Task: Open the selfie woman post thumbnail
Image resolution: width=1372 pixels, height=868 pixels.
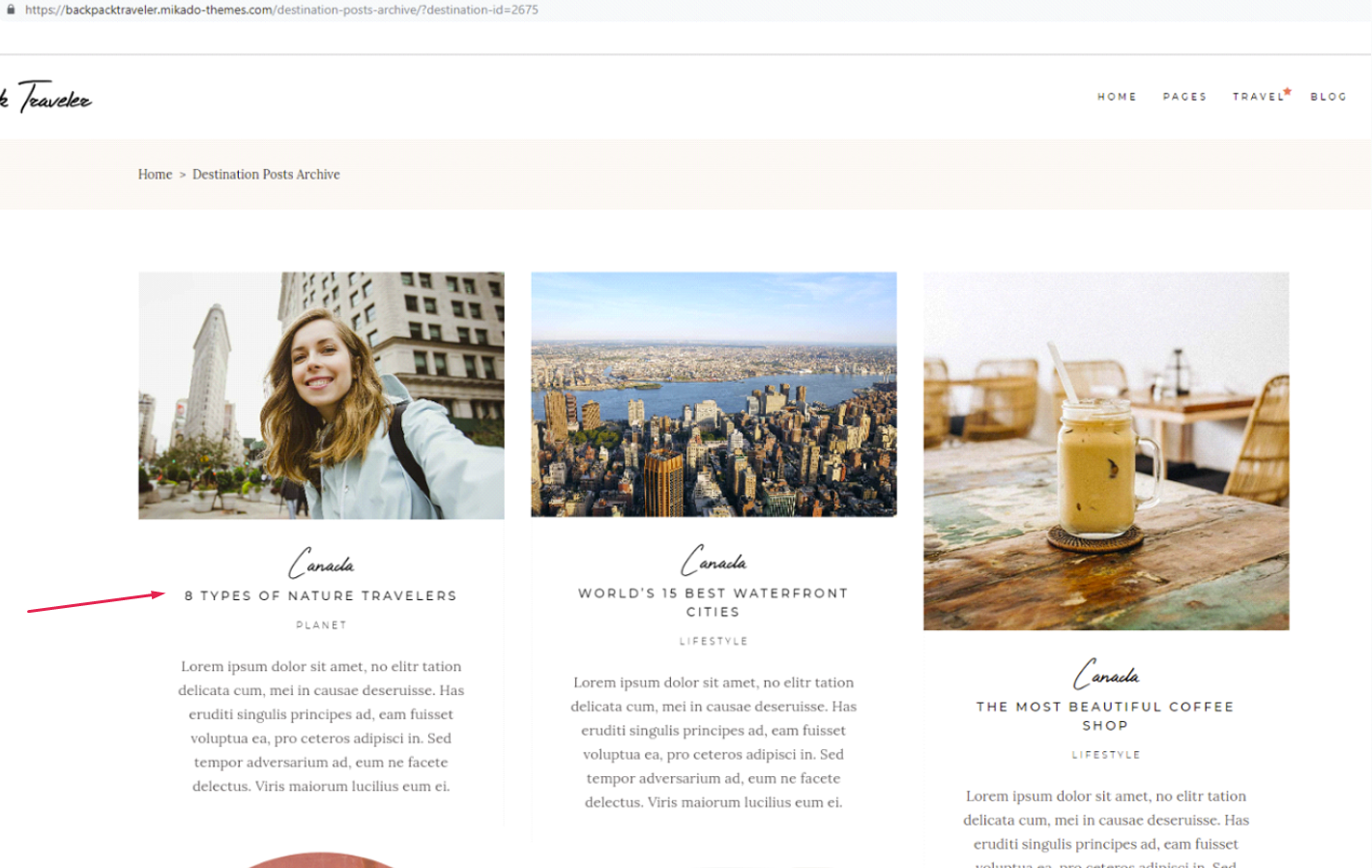Action: [321, 395]
